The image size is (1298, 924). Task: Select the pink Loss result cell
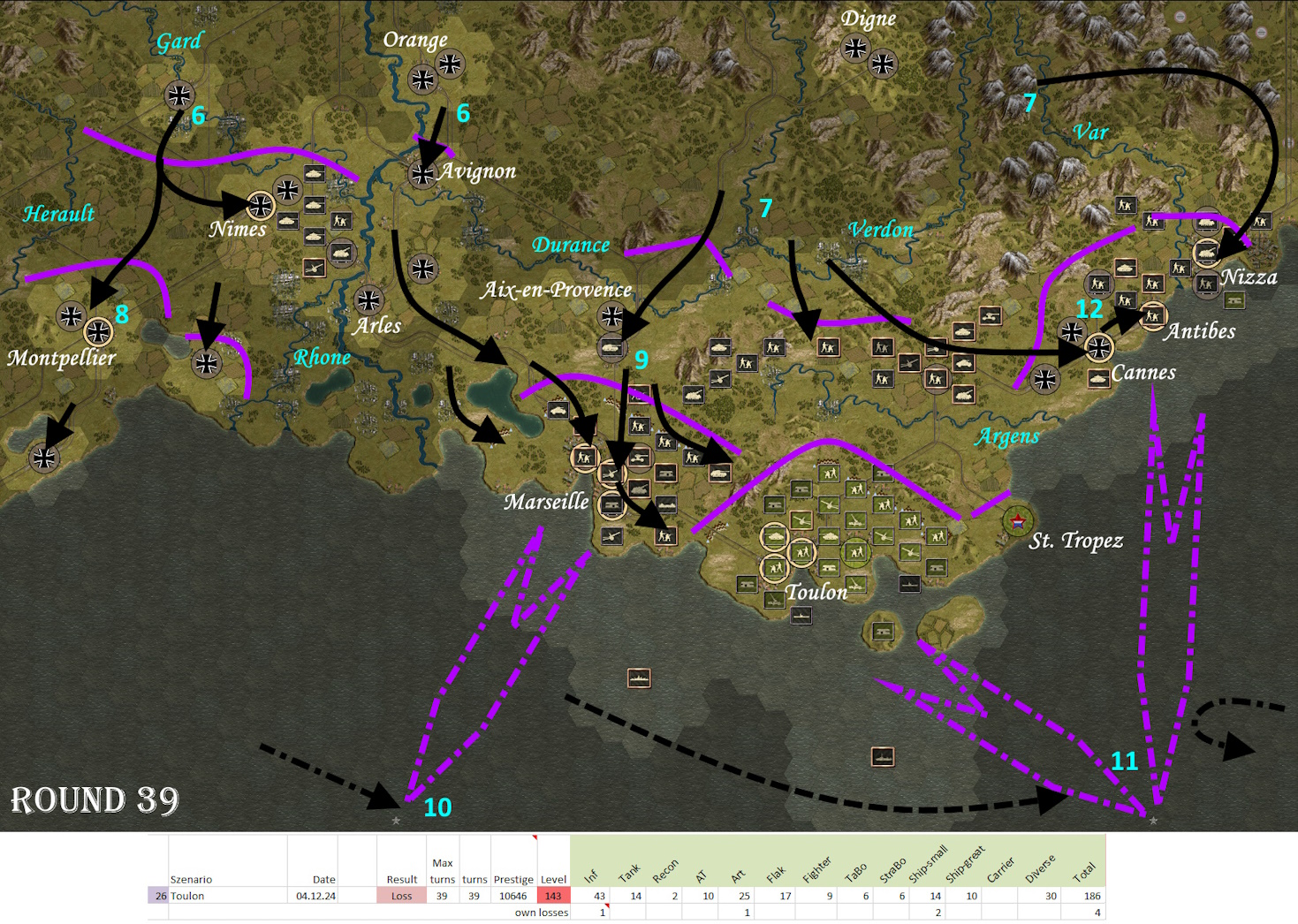click(401, 896)
